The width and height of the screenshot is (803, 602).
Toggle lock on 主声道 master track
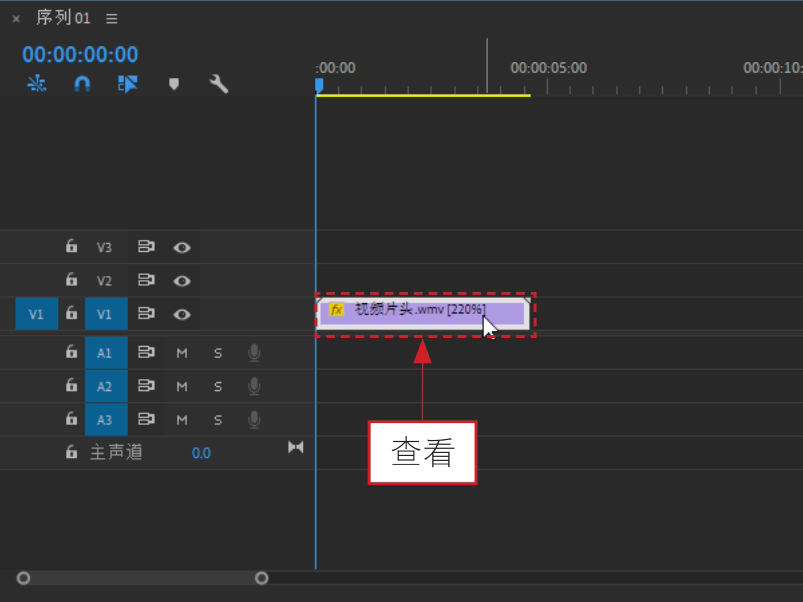71,452
